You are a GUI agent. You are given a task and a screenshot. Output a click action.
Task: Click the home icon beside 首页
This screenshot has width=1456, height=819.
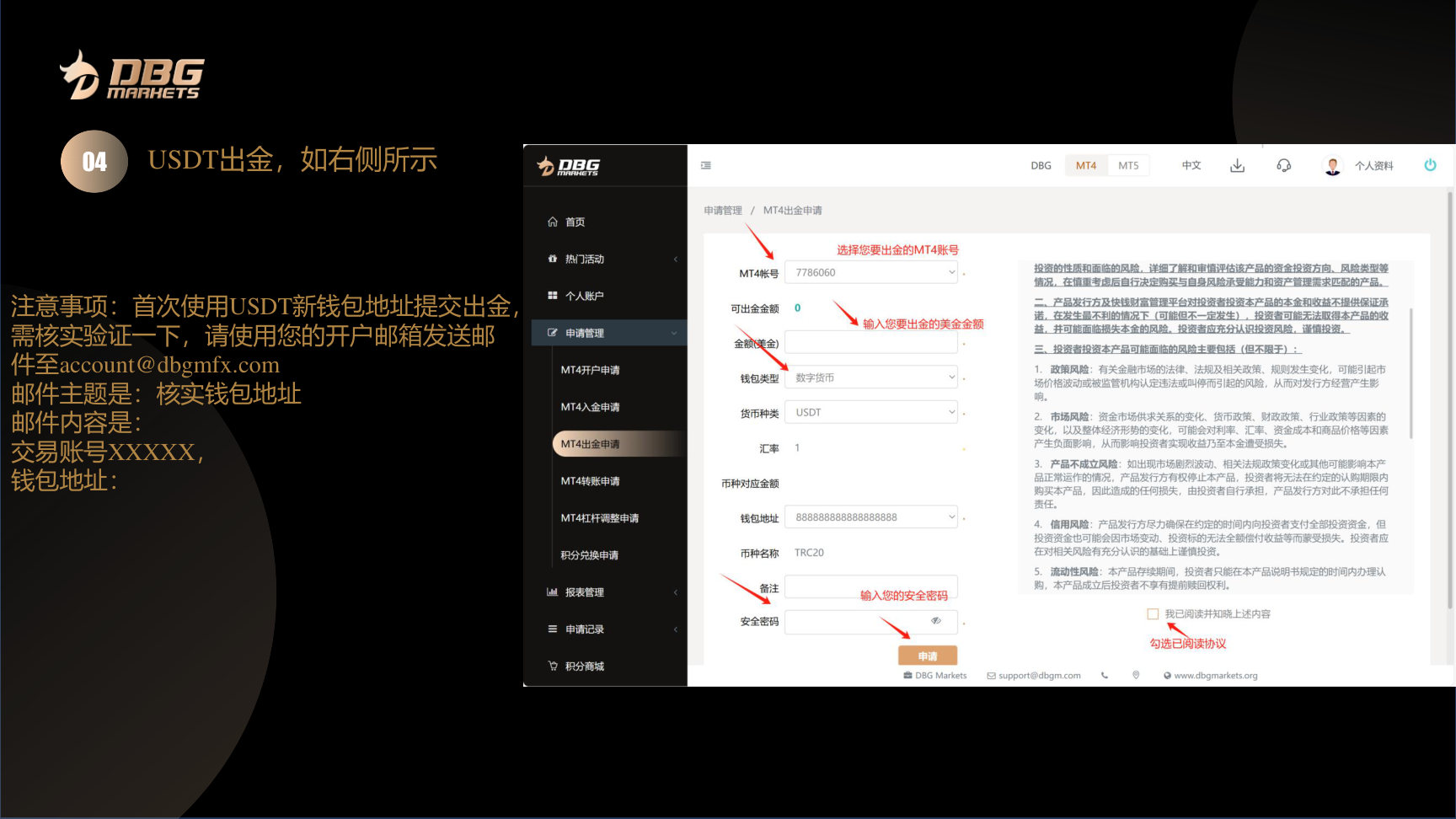point(553,222)
